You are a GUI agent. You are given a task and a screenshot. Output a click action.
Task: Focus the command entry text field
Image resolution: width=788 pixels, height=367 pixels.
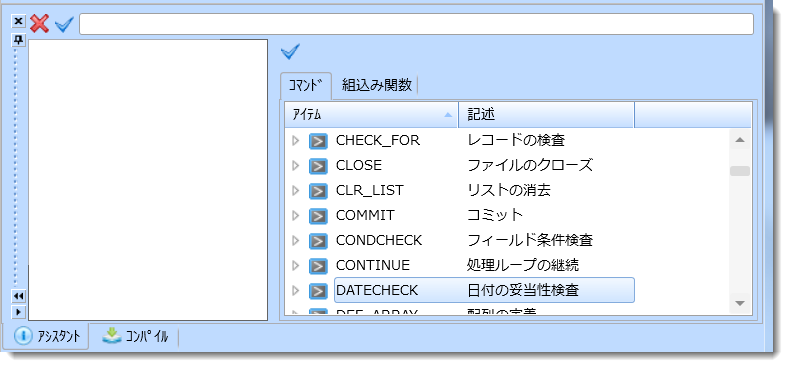point(417,24)
